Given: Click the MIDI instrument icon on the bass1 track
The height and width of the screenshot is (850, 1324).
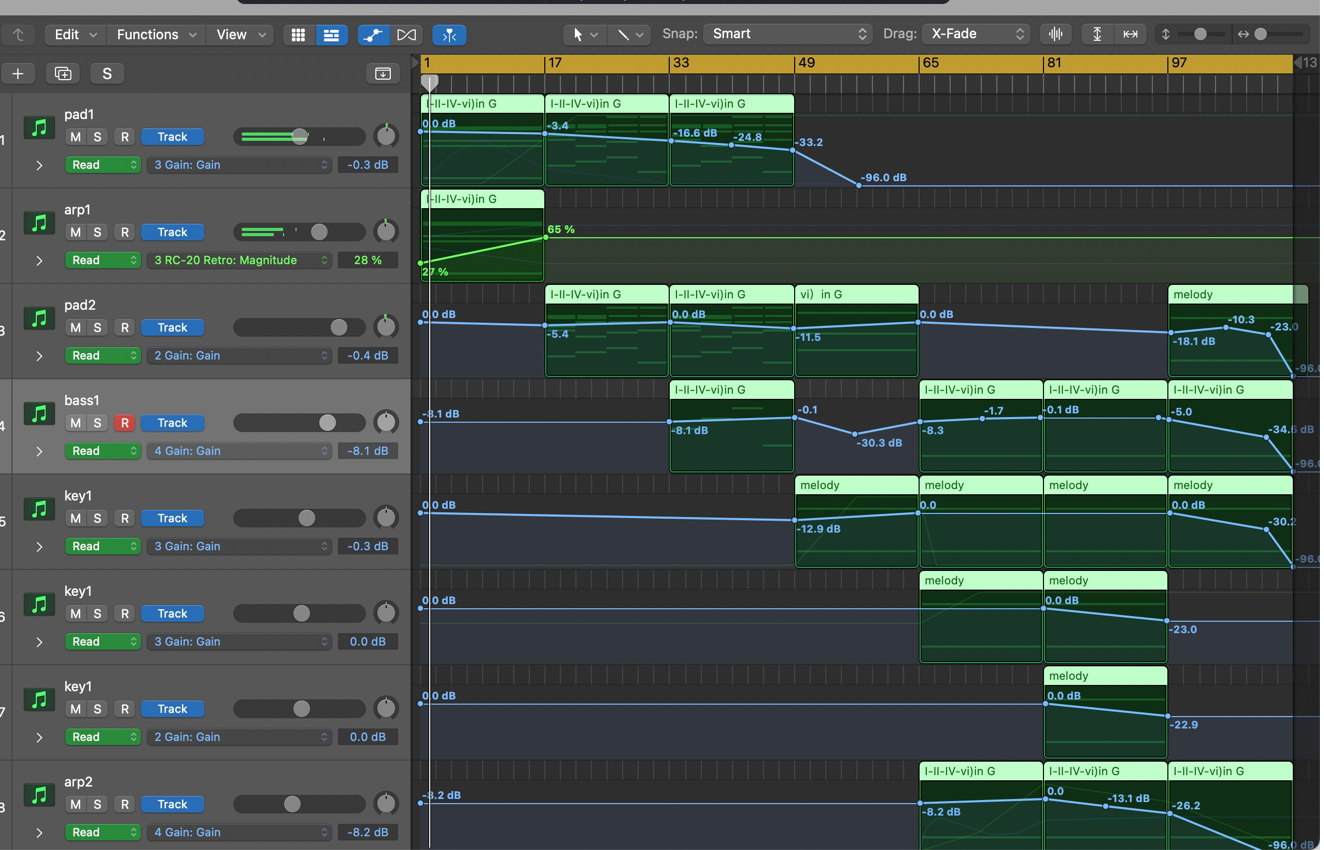Looking at the screenshot, I should click(x=38, y=412).
